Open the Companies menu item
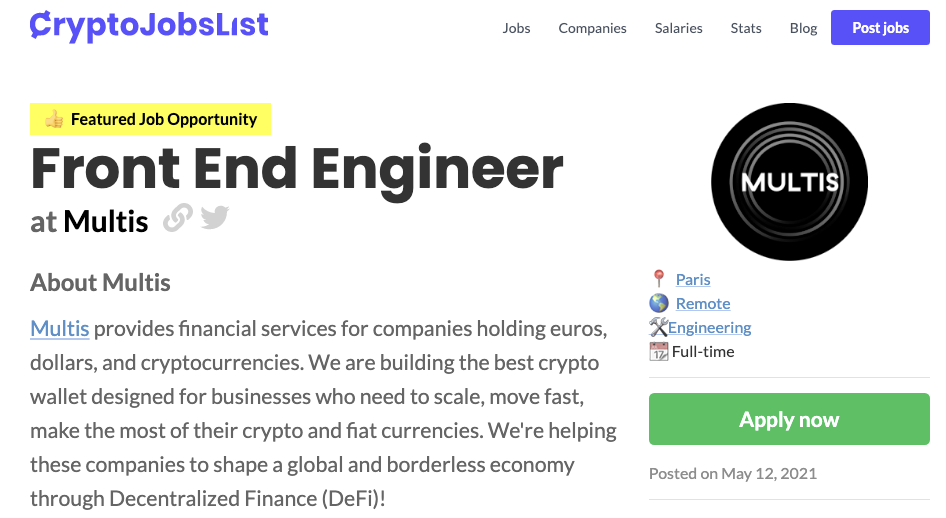The height and width of the screenshot is (518, 946). pos(592,28)
